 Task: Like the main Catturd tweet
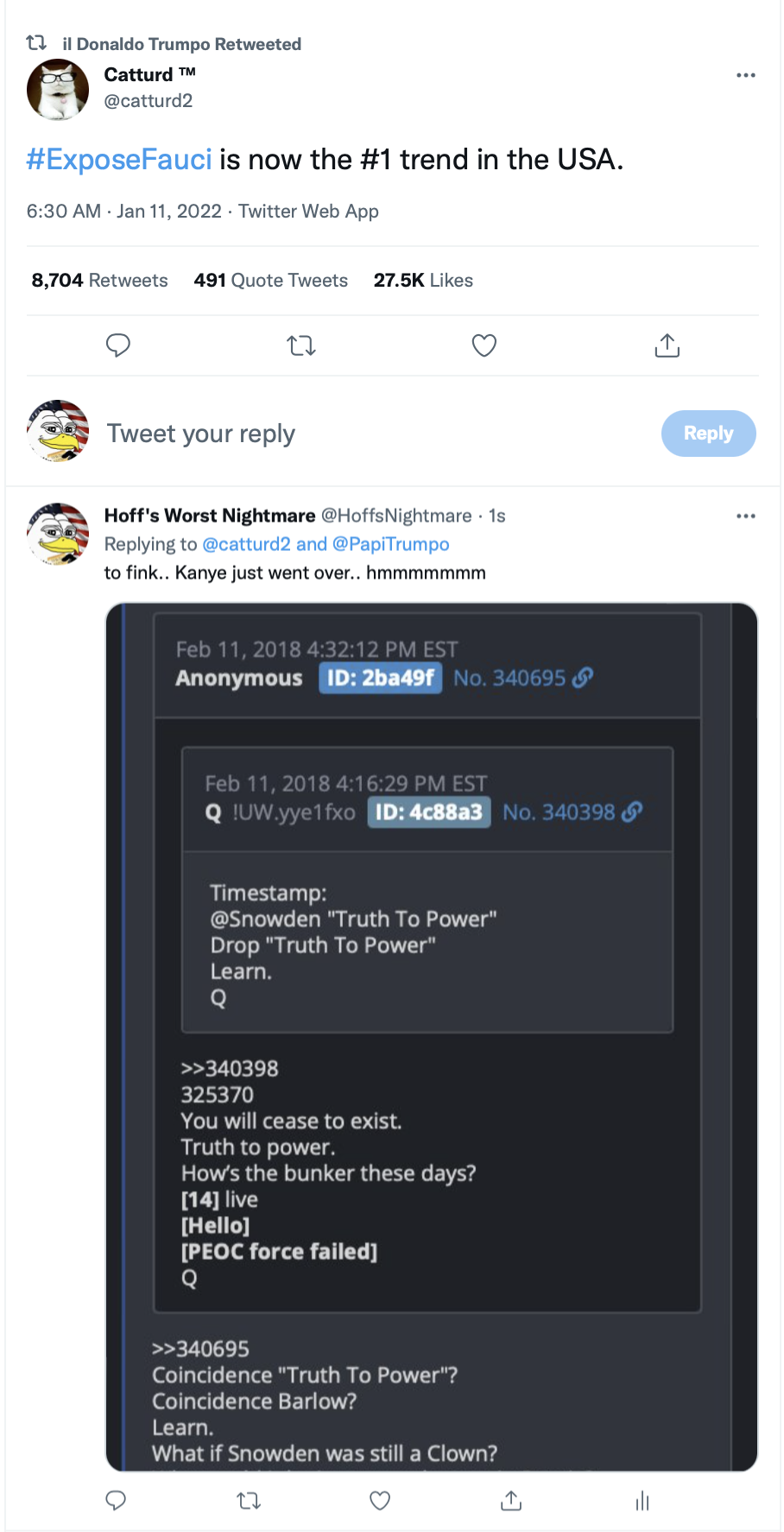(x=484, y=345)
